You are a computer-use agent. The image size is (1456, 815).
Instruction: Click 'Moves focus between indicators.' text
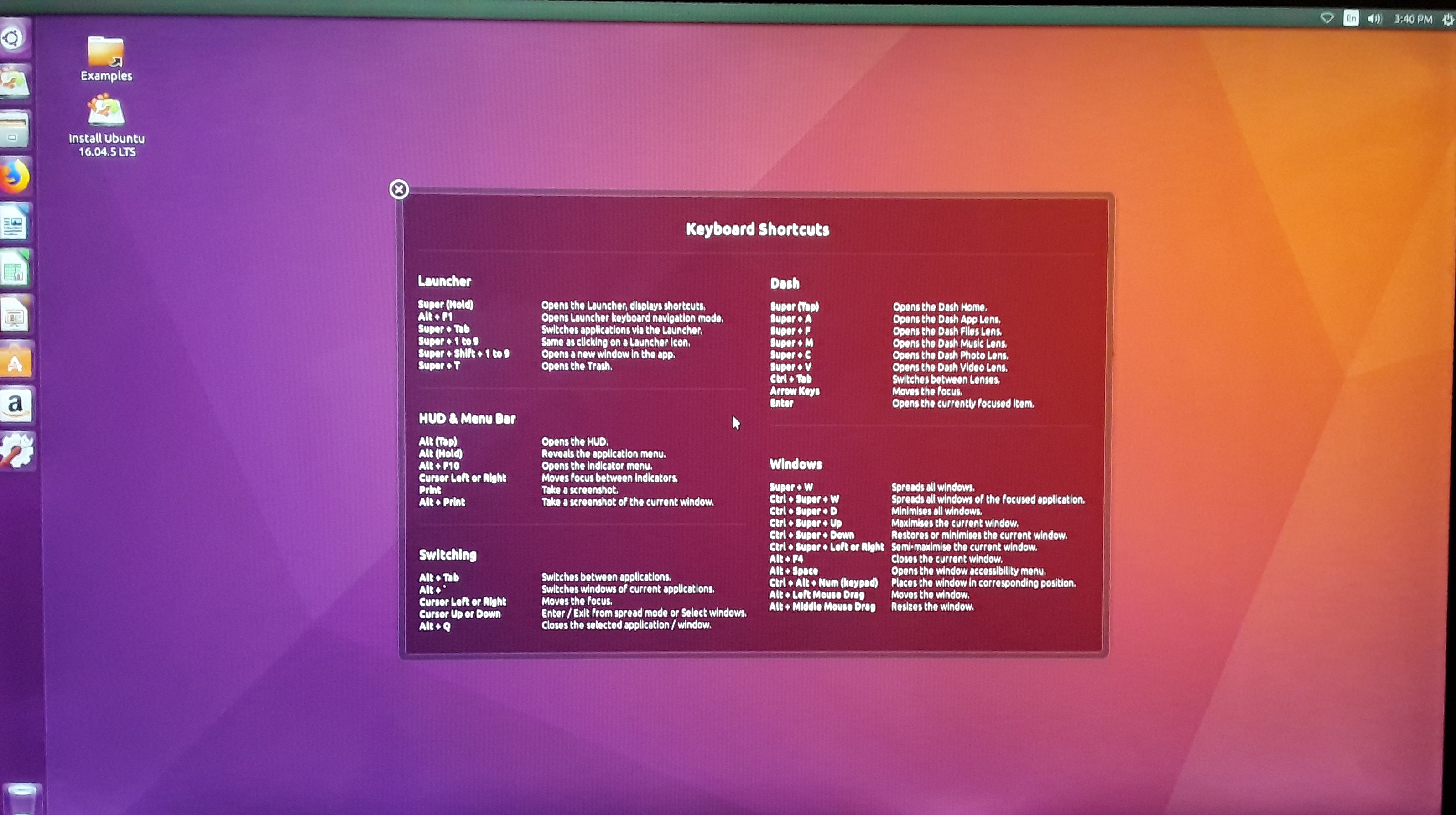(x=610, y=478)
